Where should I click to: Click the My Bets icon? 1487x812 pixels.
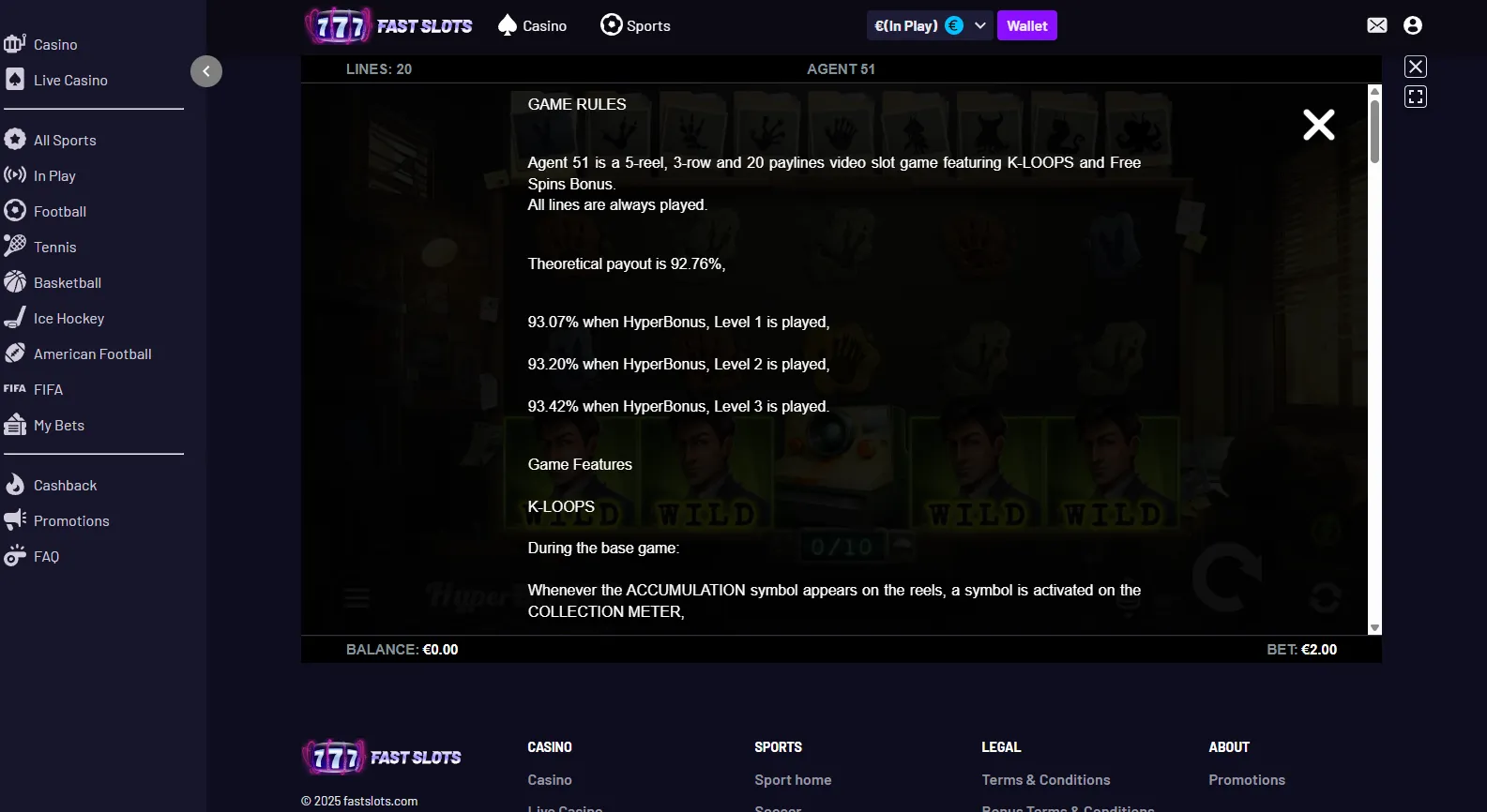(x=15, y=425)
